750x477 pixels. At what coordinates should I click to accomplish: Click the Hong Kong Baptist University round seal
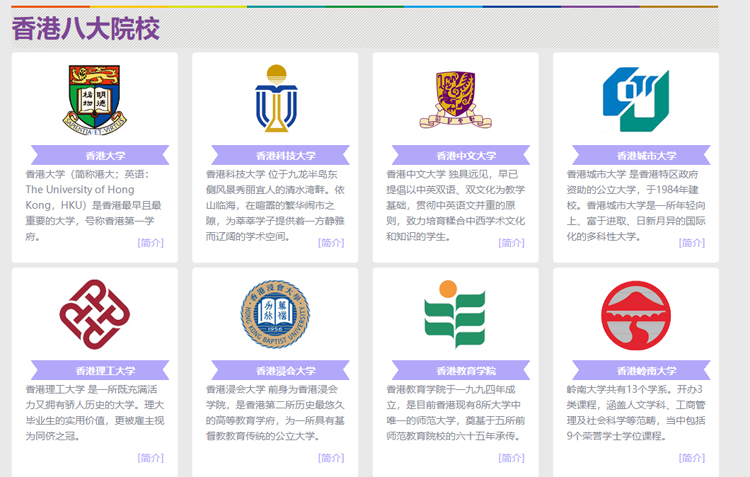coord(275,314)
